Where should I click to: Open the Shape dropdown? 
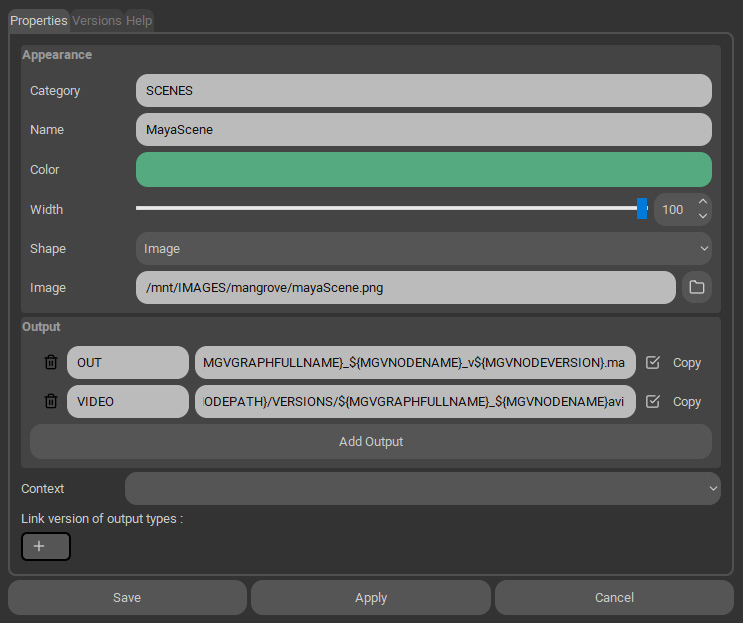pos(423,248)
